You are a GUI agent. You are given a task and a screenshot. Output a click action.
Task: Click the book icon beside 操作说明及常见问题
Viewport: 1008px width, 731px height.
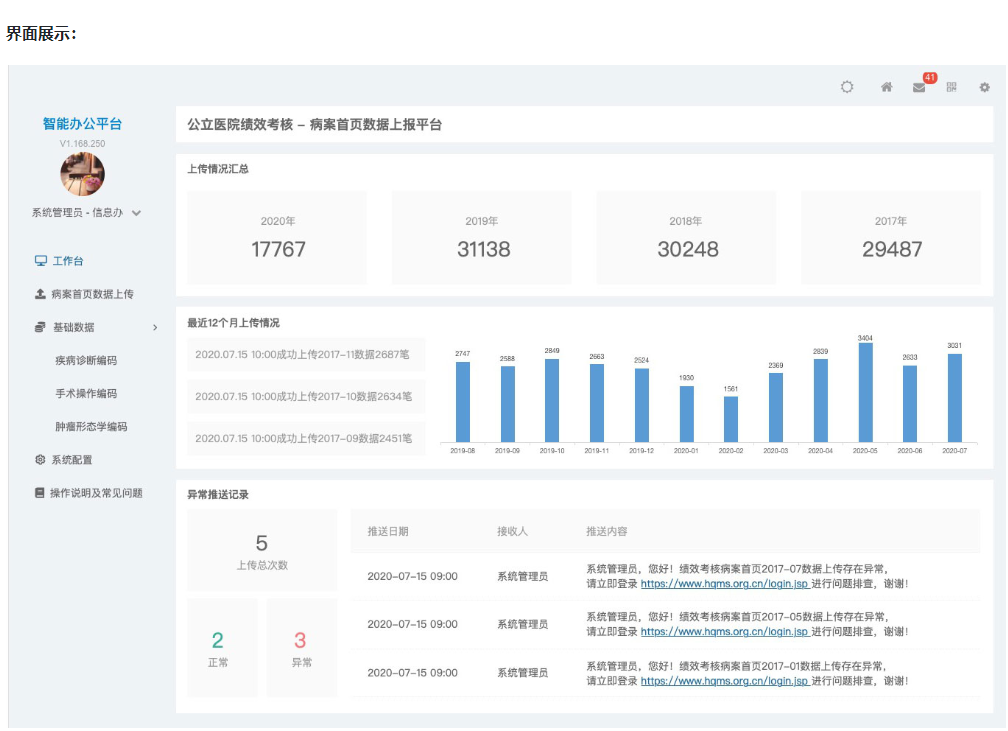coord(40,493)
